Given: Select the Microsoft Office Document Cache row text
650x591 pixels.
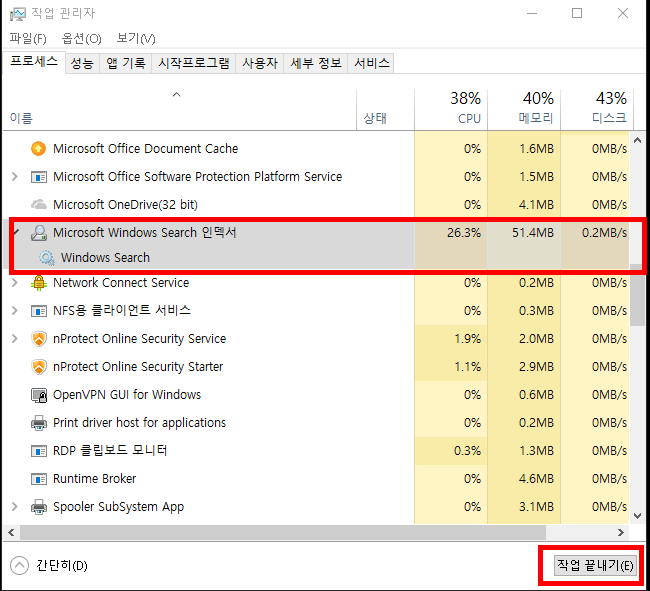Looking at the screenshot, I should pyautogui.click(x=146, y=148).
